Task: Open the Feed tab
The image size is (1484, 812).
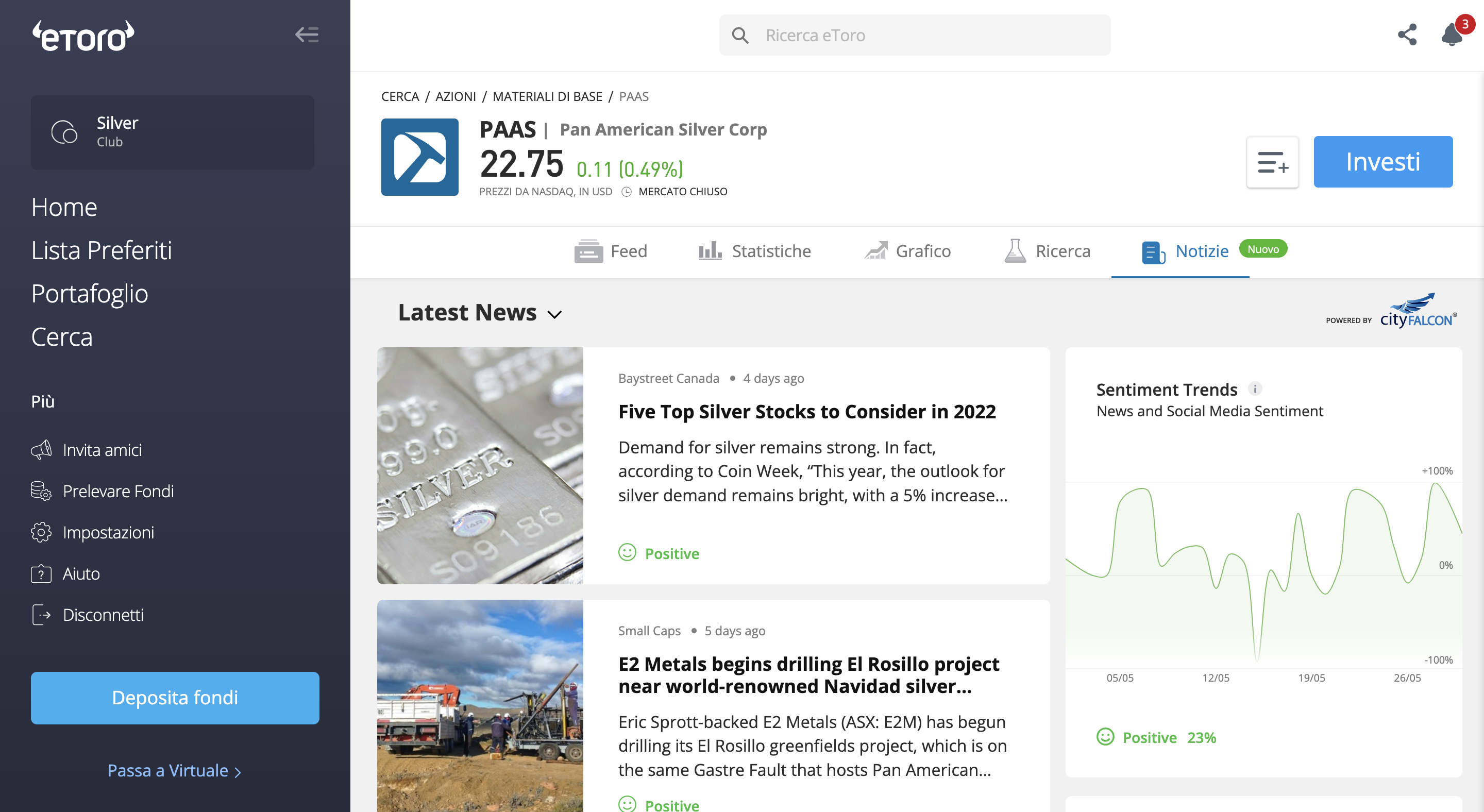Action: point(611,251)
